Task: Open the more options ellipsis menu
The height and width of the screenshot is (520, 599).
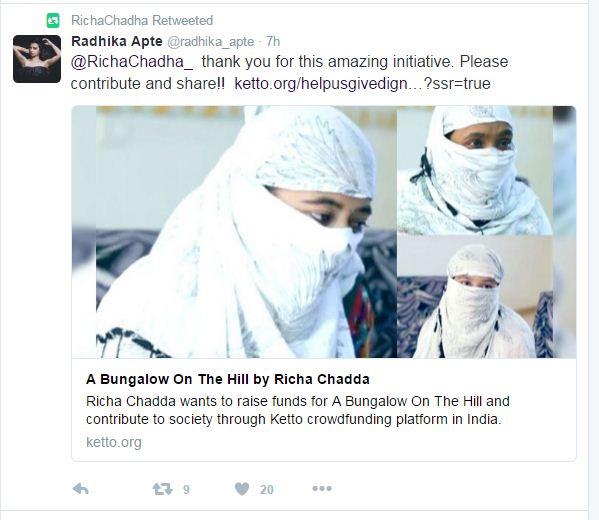Action: [322, 488]
